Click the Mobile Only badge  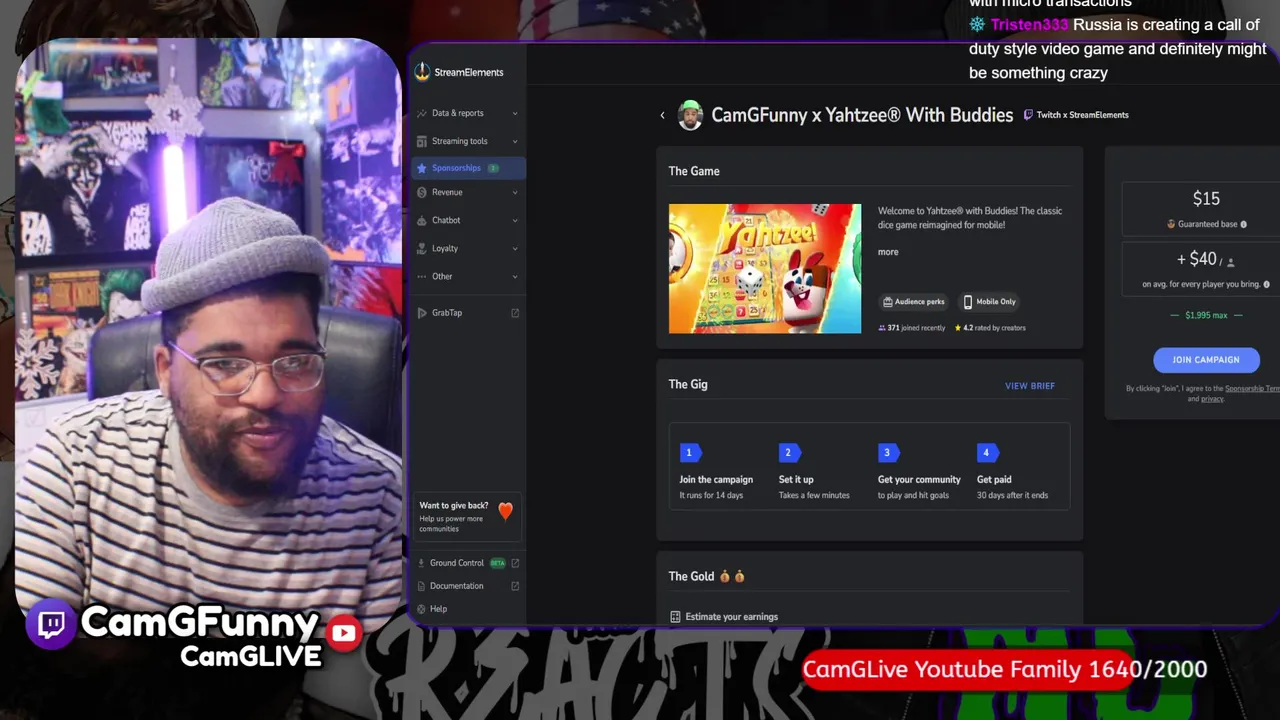pyautogui.click(x=989, y=302)
